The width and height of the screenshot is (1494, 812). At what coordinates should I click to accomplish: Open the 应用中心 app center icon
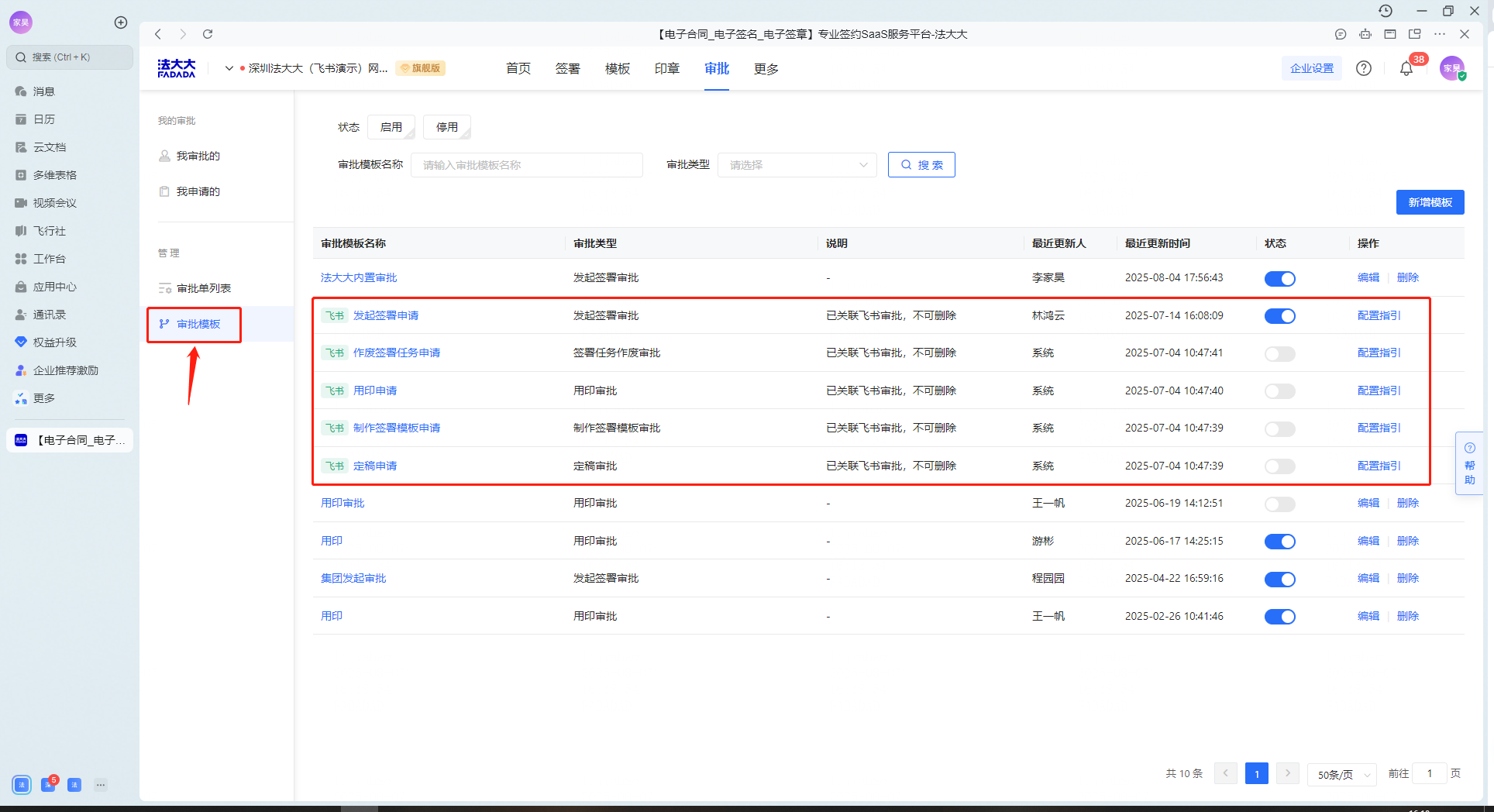[21, 287]
